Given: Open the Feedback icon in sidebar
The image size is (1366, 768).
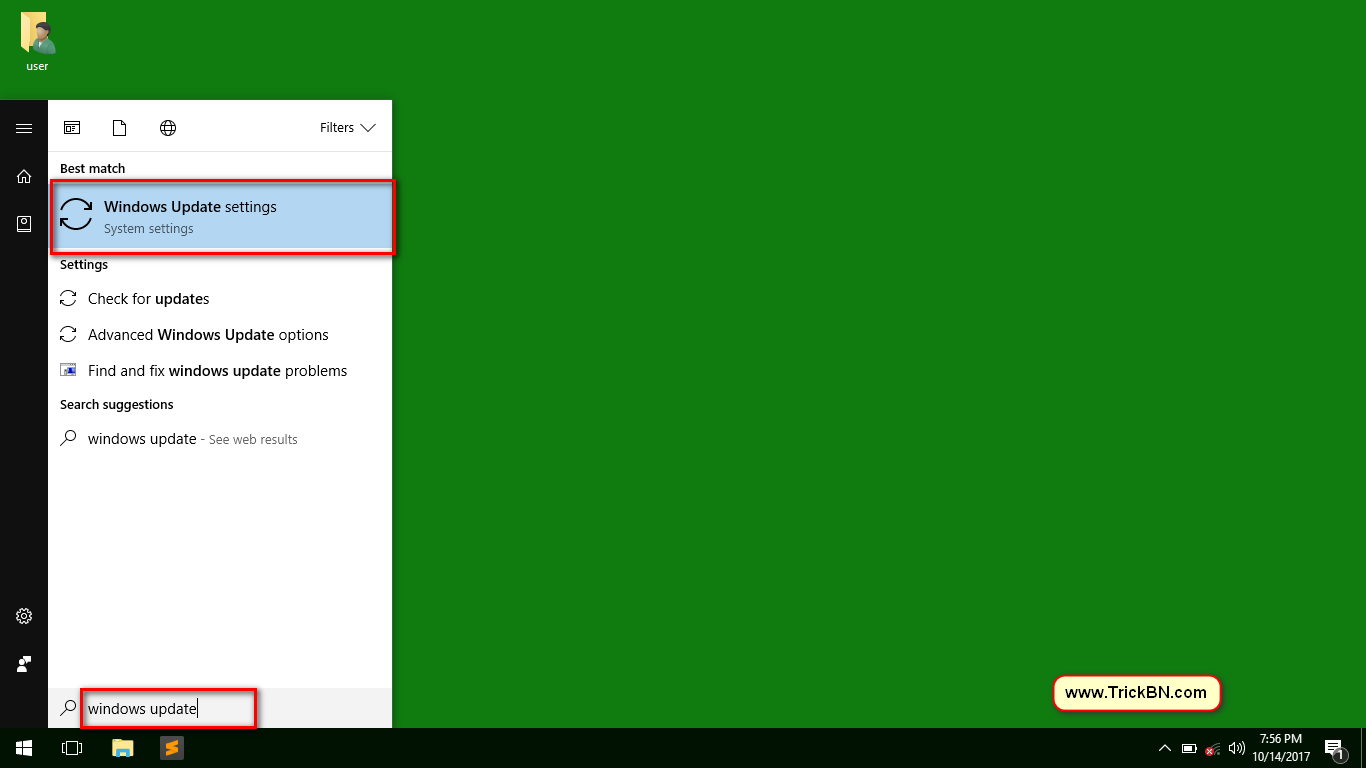Looking at the screenshot, I should (x=24, y=664).
